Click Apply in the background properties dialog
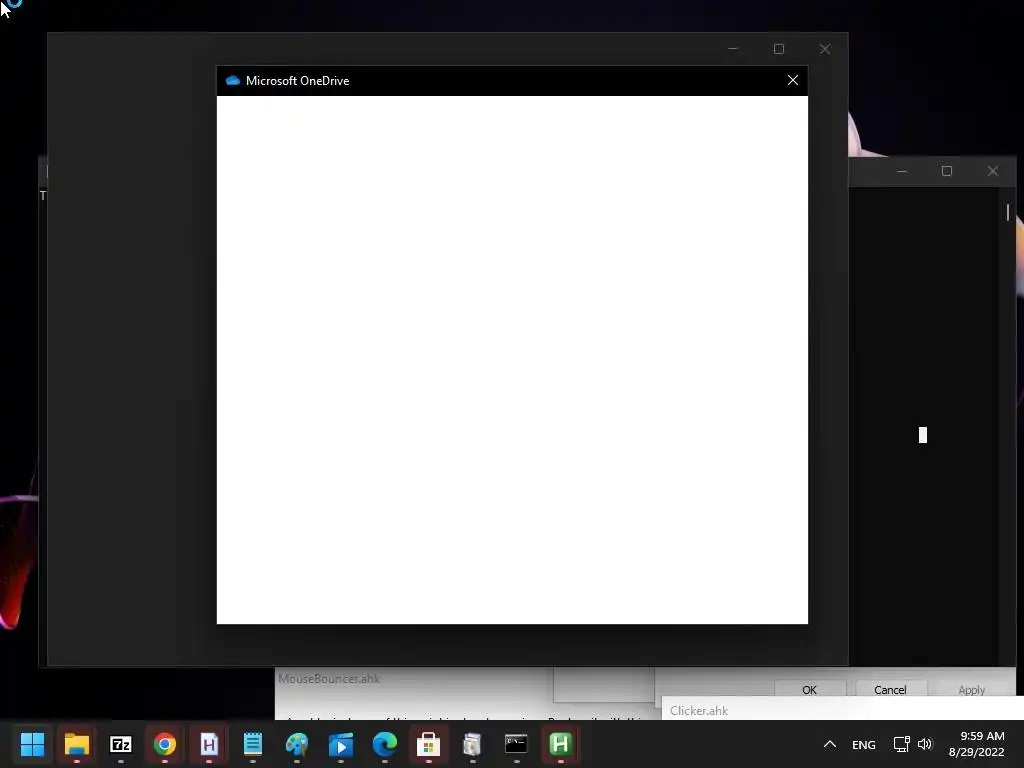 click(971, 690)
